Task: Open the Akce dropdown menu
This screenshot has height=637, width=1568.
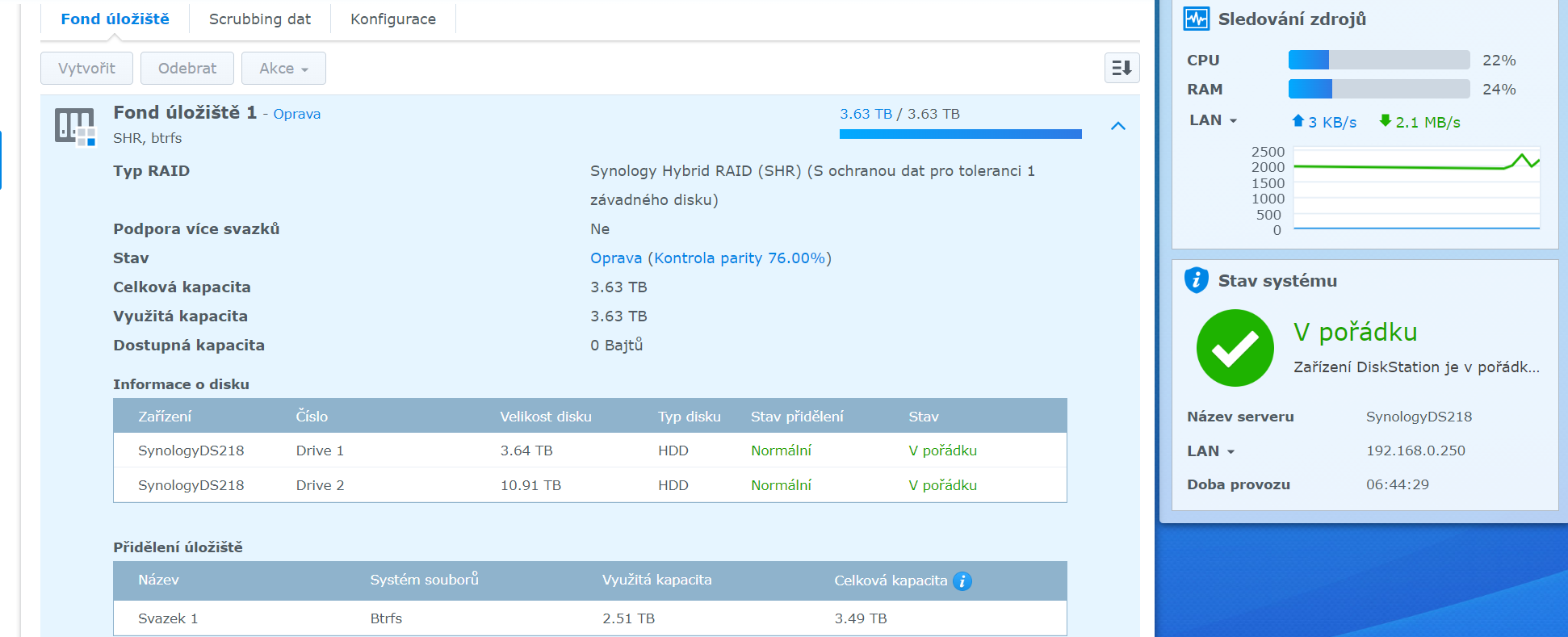Action: pos(283,68)
